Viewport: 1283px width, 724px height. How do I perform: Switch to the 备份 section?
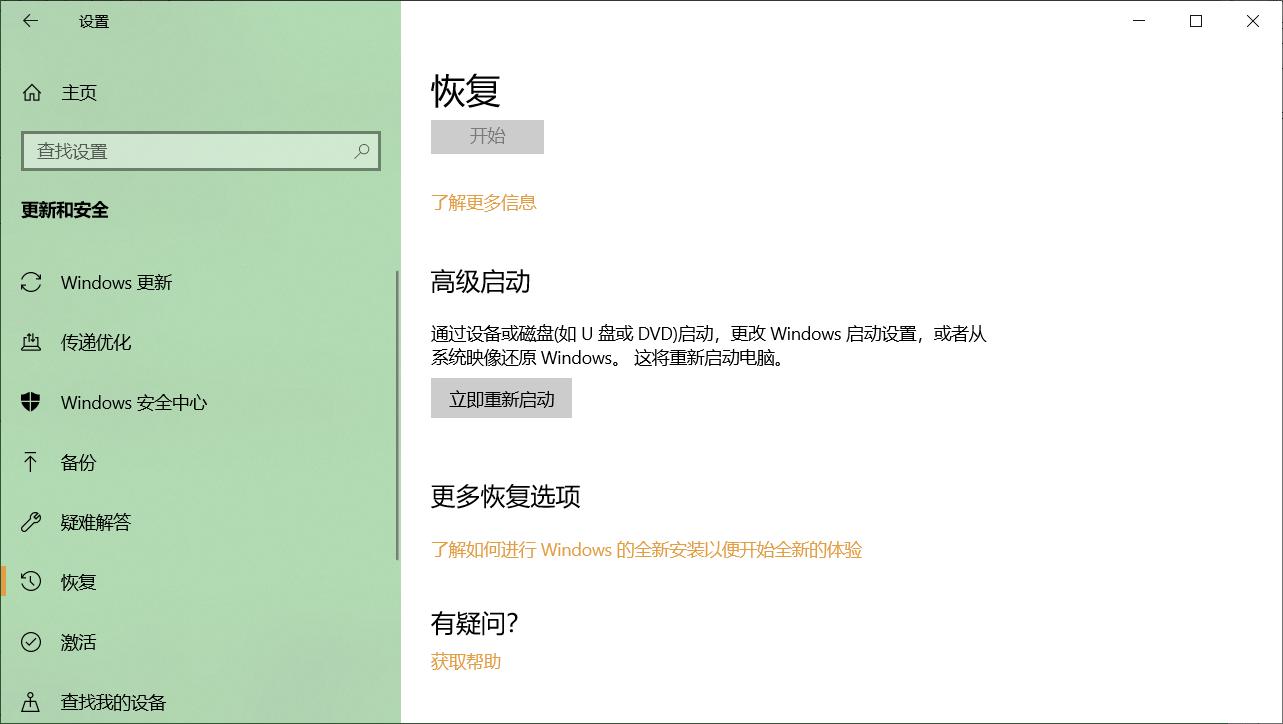point(79,462)
